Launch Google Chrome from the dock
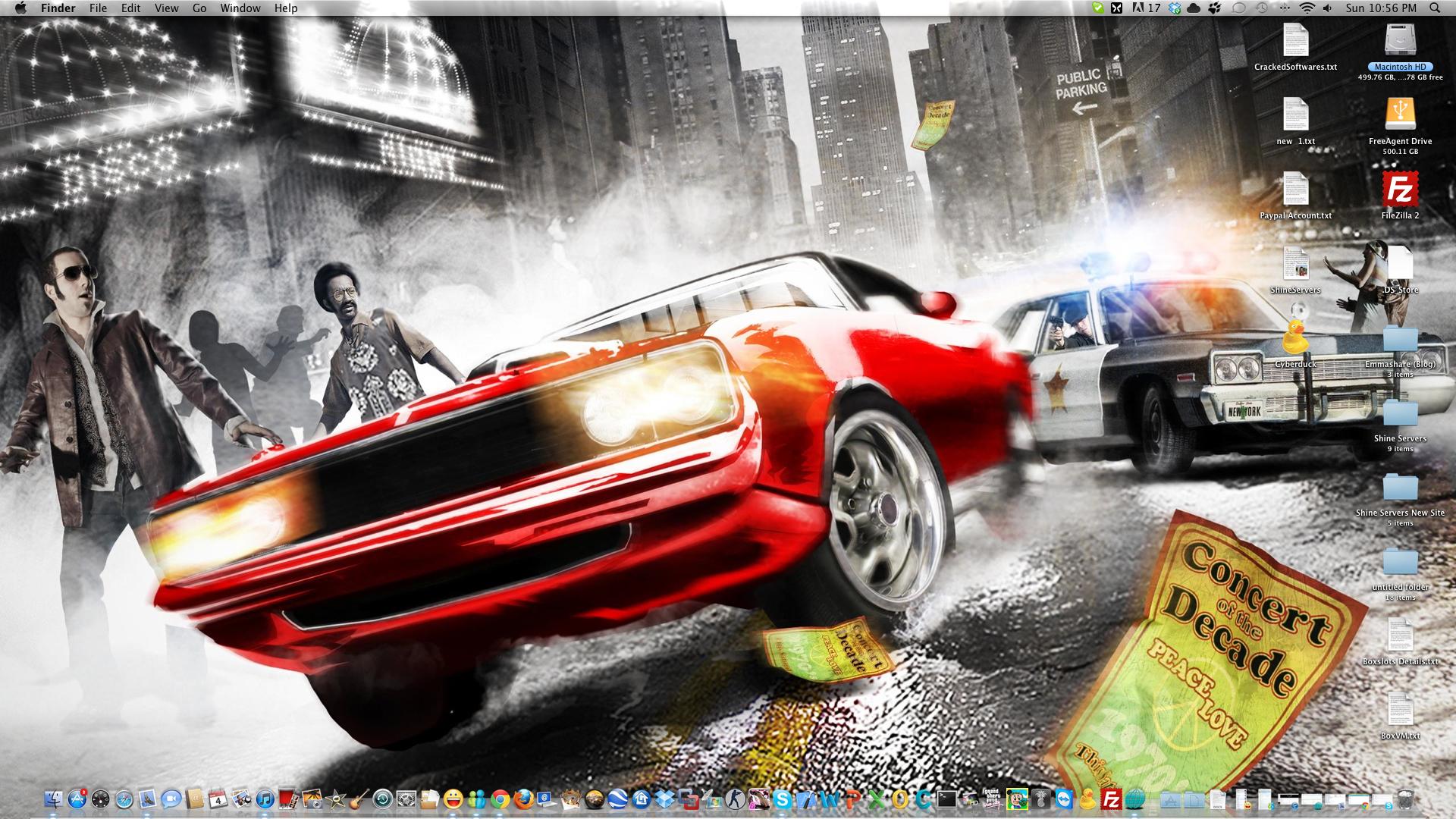Viewport: 1456px width, 819px height. click(x=500, y=799)
